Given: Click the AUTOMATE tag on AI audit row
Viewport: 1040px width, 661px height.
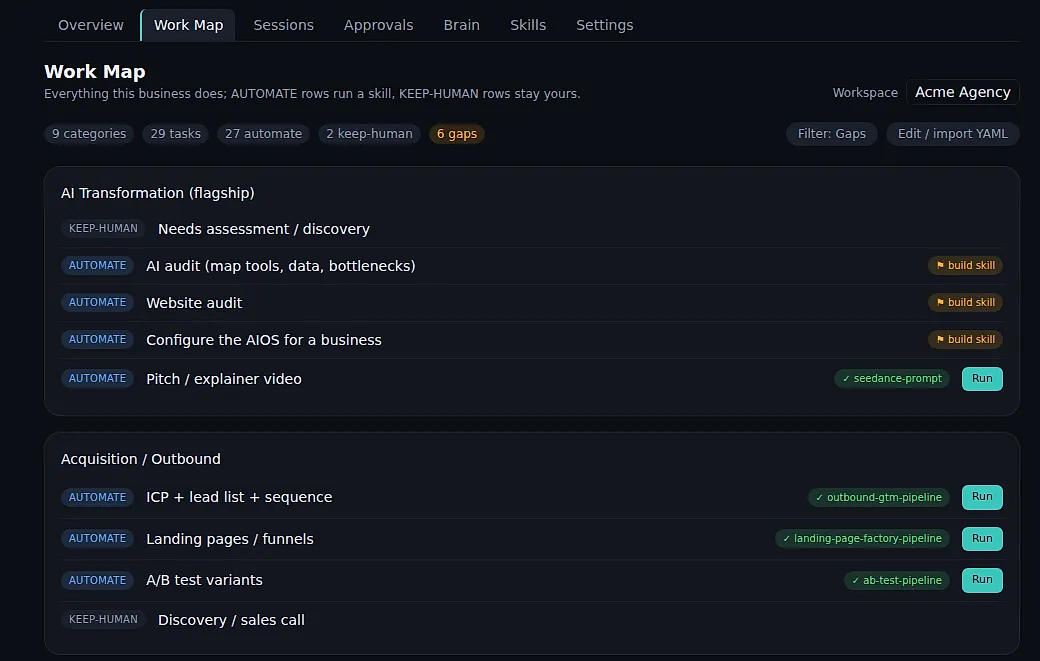Looking at the screenshot, I should click(97, 265).
